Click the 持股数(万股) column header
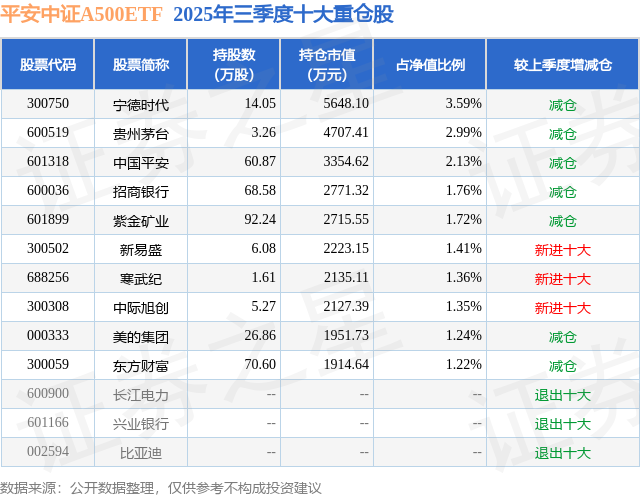 point(234,64)
